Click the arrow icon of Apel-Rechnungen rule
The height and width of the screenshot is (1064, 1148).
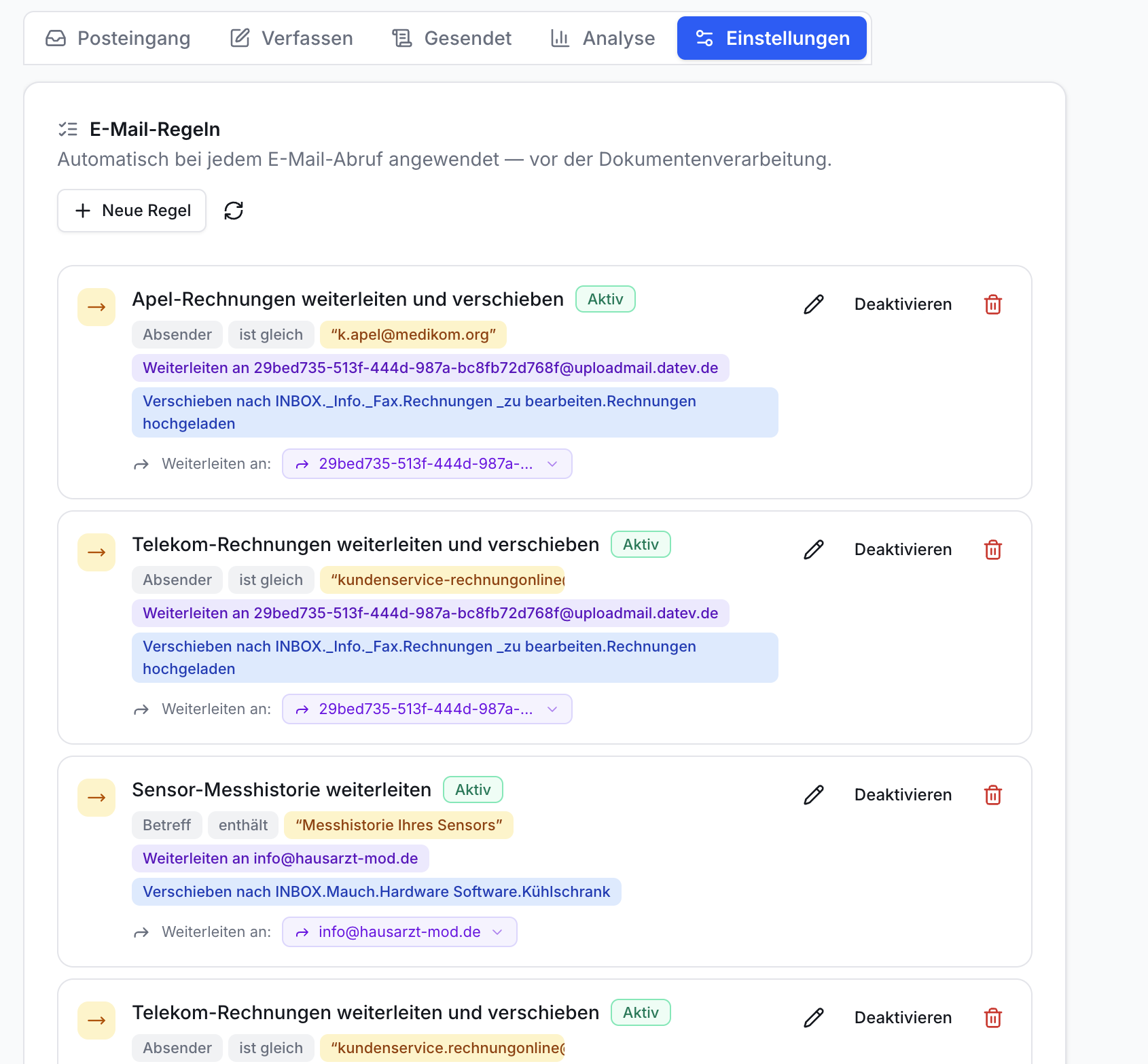pos(96,307)
